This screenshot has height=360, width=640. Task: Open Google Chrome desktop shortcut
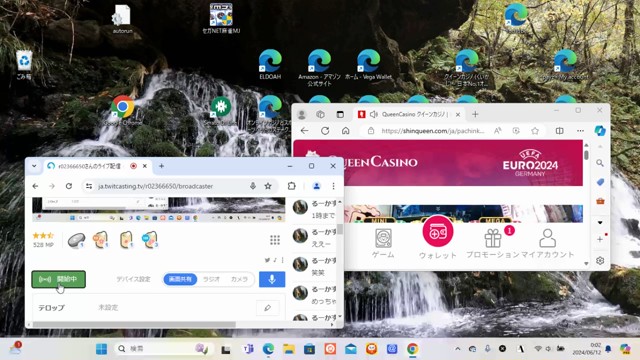point(122,110)
